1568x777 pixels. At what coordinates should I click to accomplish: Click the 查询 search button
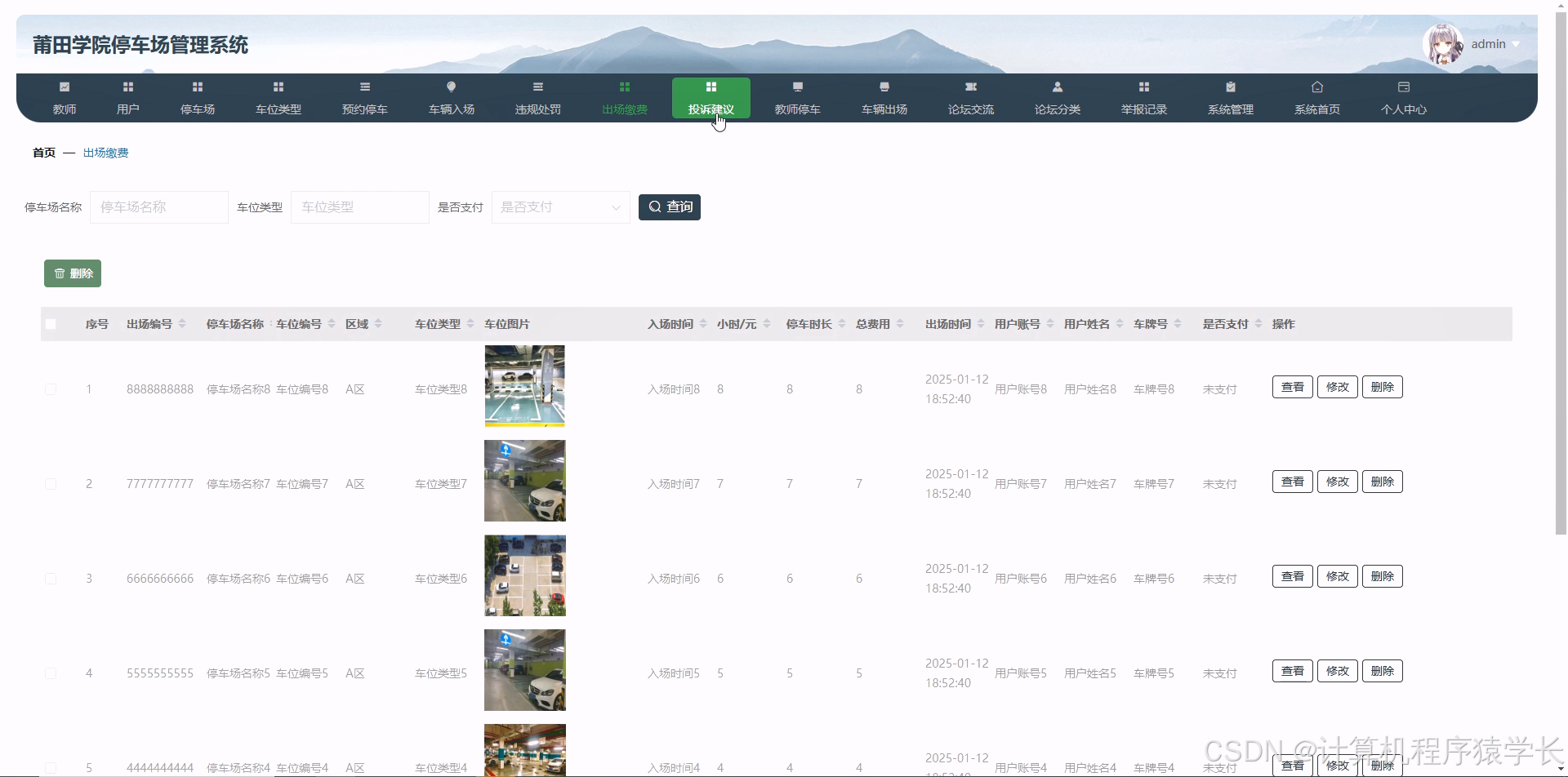(x=670, y=207)
